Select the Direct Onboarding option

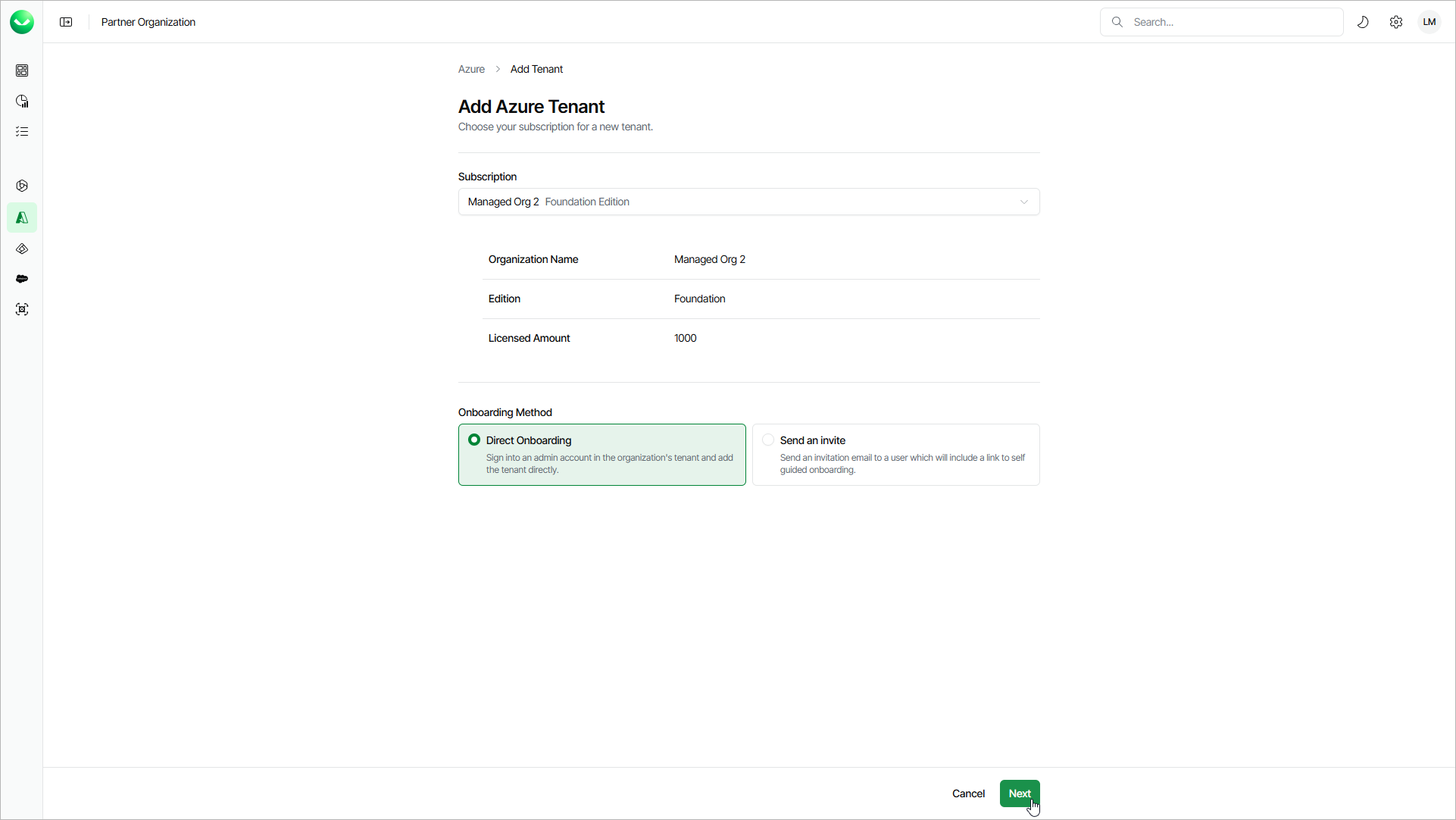pos(601,454)
